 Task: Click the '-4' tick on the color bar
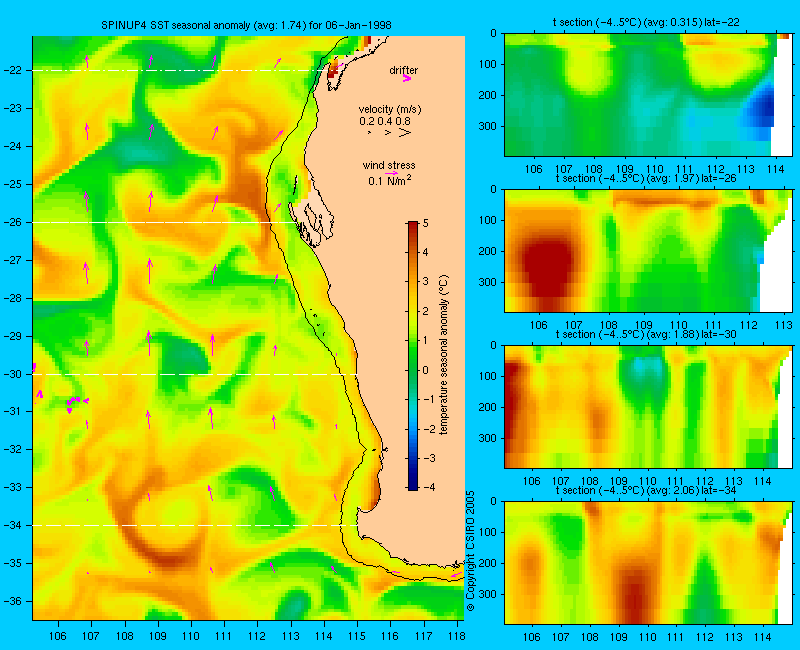[429, 487]
